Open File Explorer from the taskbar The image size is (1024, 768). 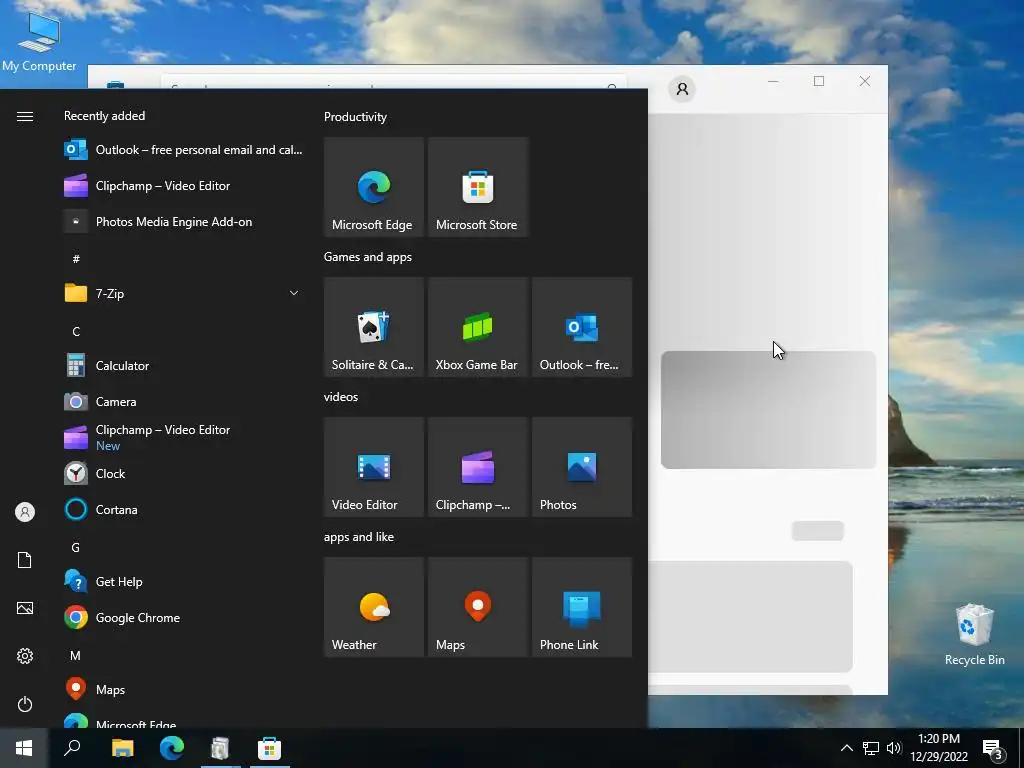(x=123, y=748)
